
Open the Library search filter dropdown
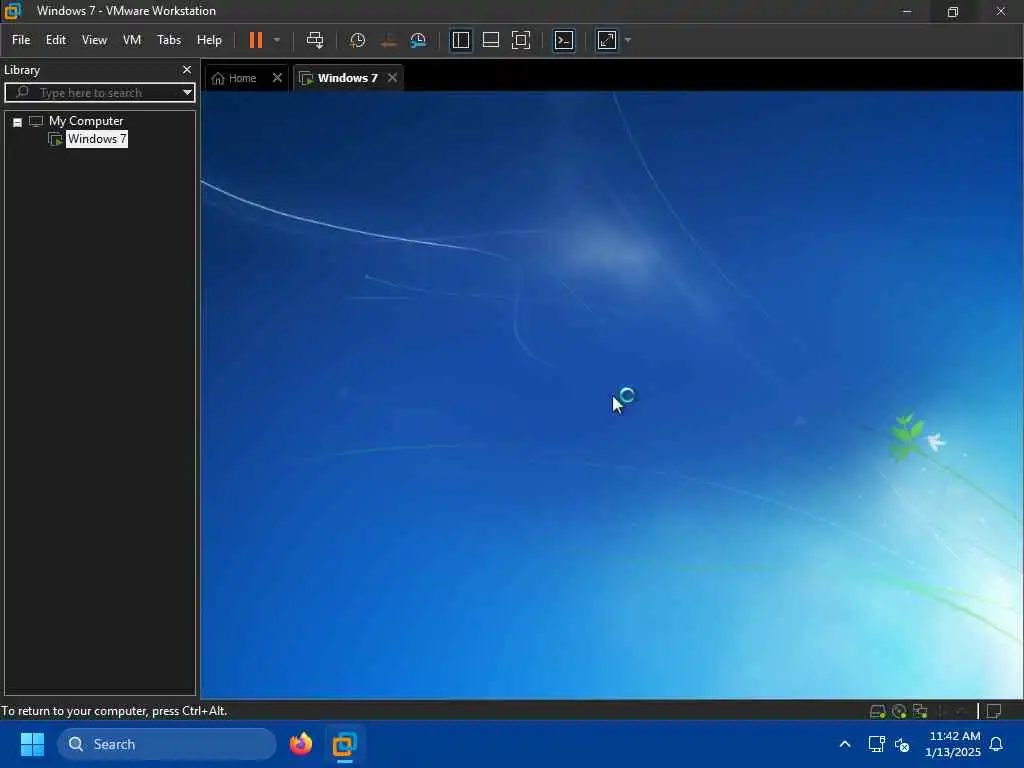point(187,93)
